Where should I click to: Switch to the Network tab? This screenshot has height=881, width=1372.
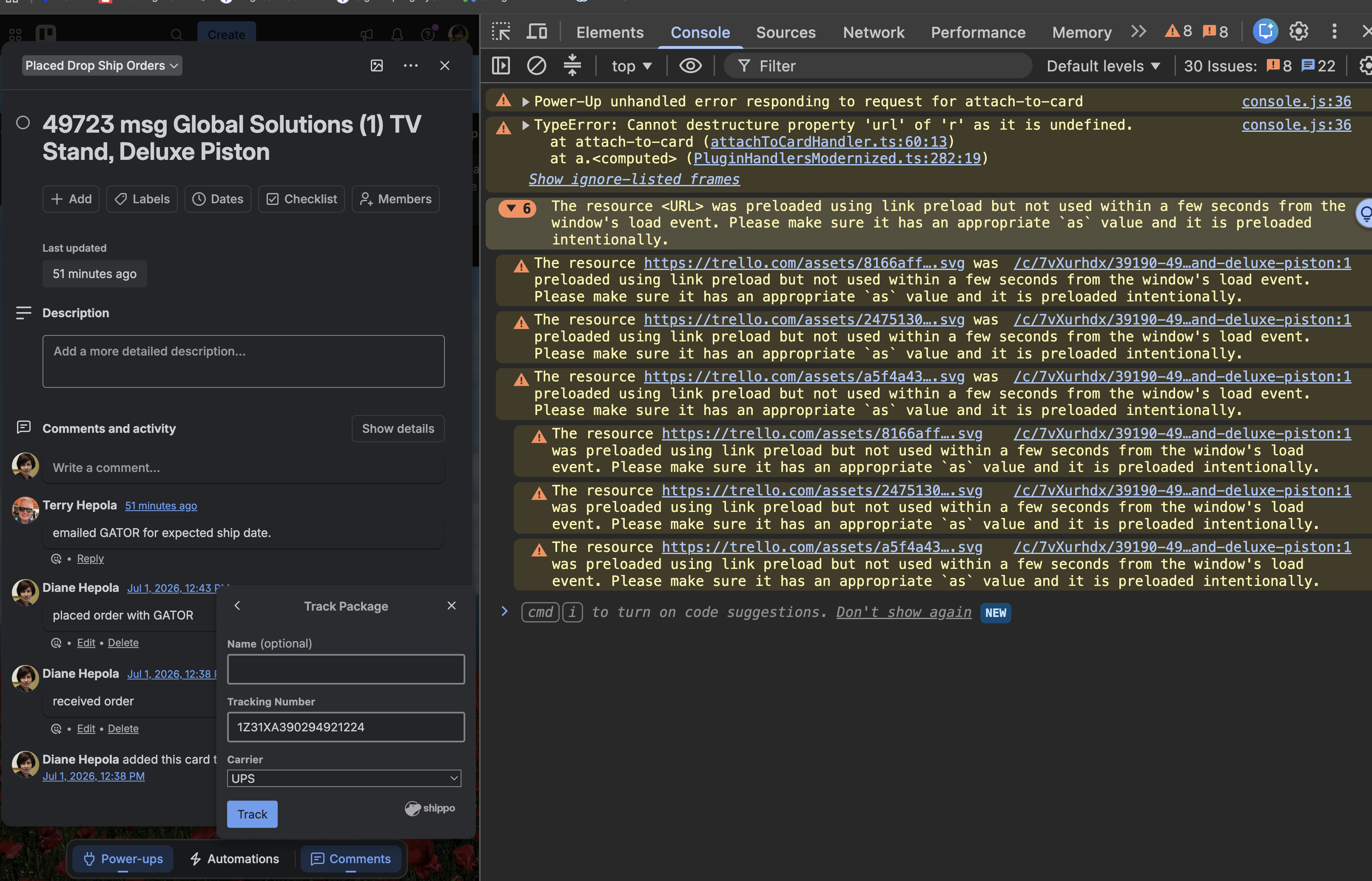click(873, 33)
